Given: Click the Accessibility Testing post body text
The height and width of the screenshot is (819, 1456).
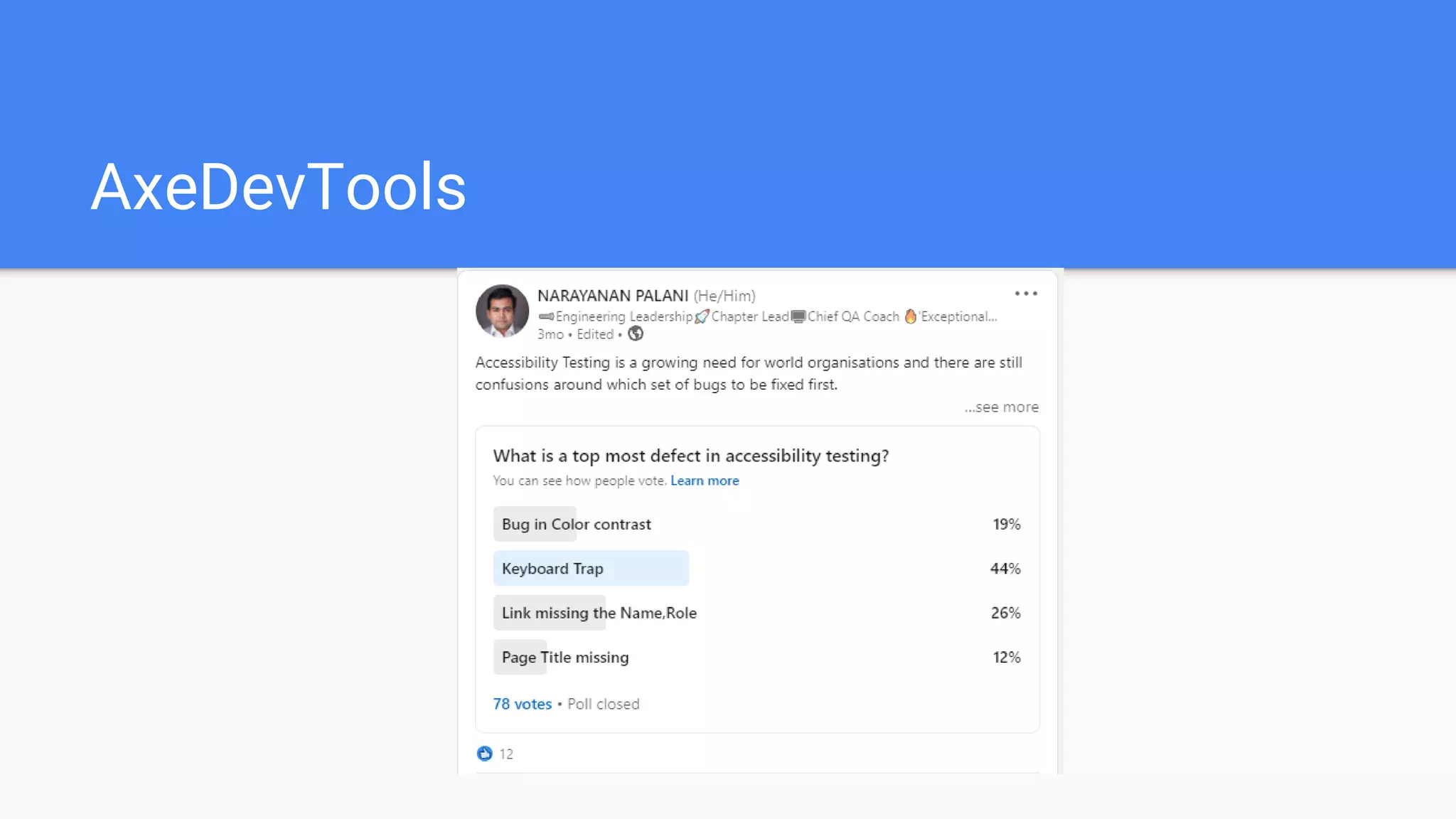Looking at the screenshot, I should click(x=749, y=373).
